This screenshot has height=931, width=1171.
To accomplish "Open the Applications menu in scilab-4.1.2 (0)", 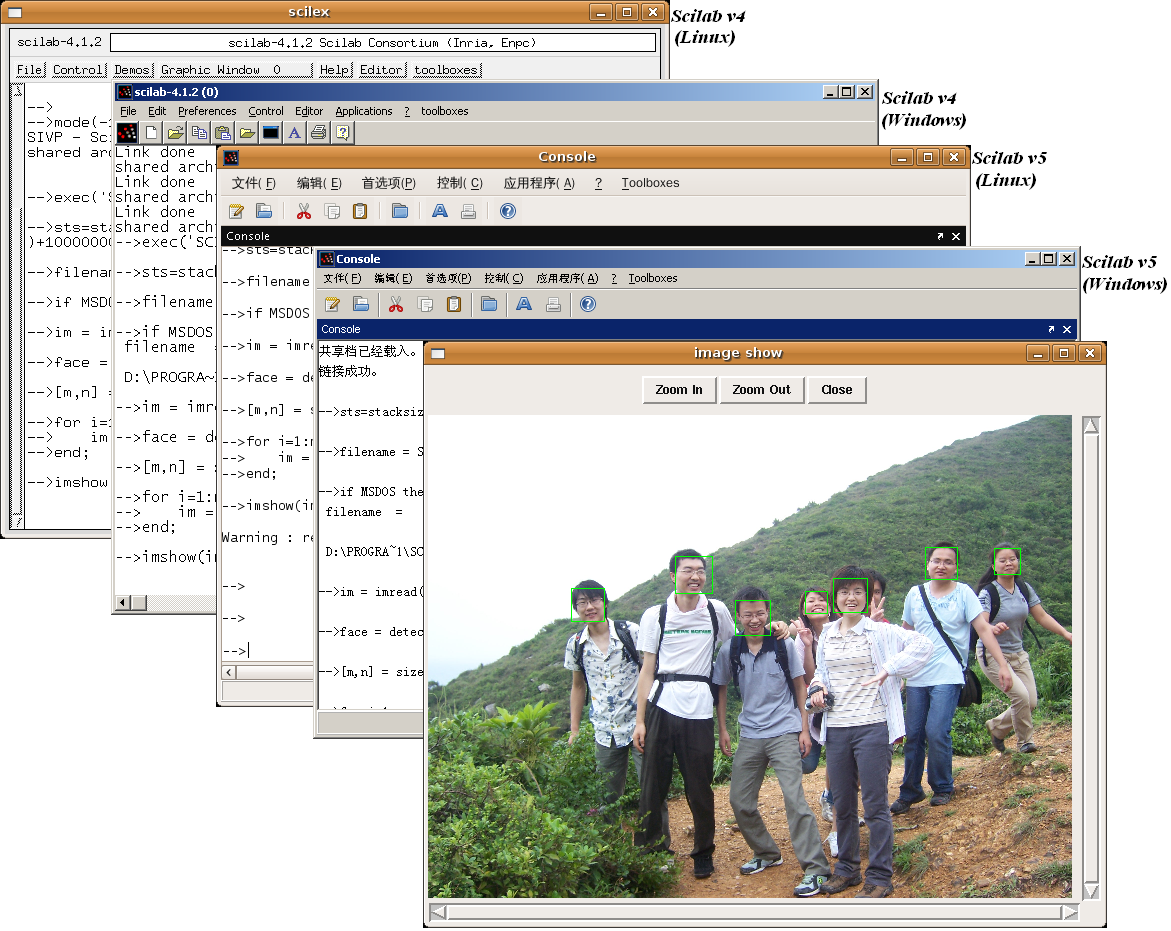I will pyautogui.click(x=364, y=111).
